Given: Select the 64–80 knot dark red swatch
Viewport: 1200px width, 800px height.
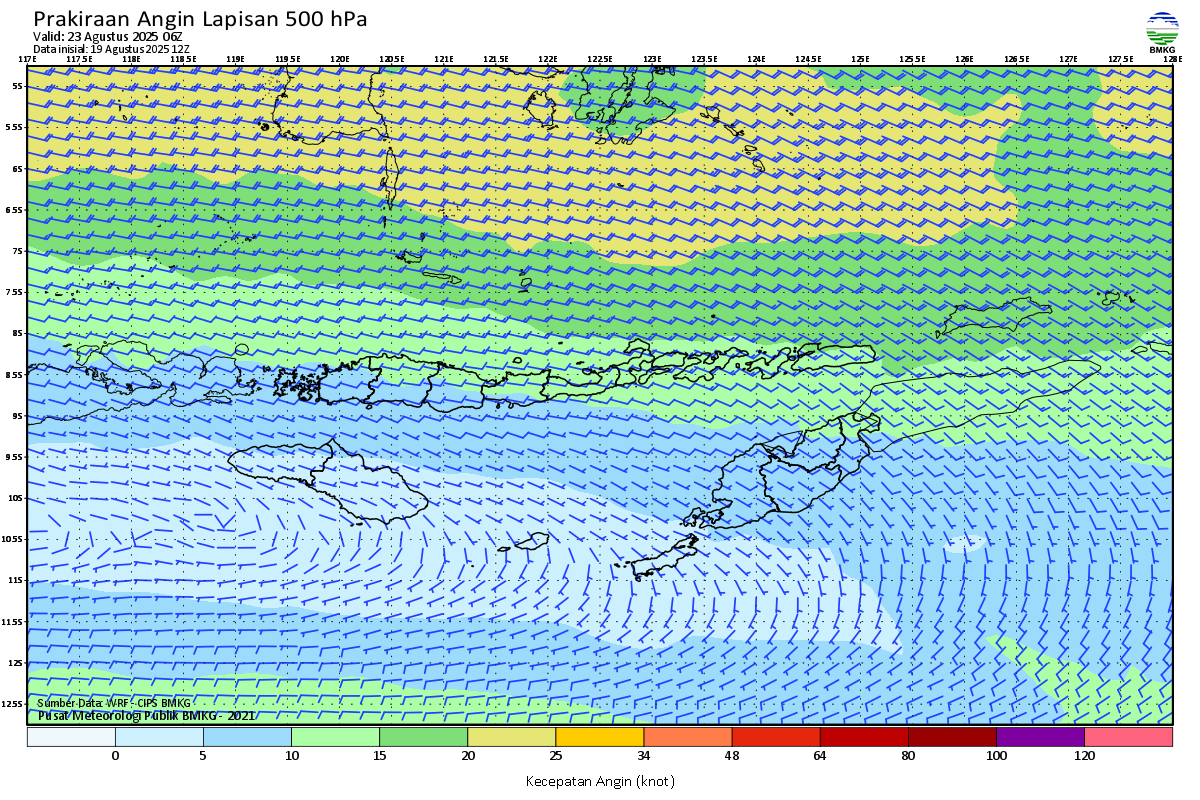Looking at the screenshot, I should click(x=863, y=737).
